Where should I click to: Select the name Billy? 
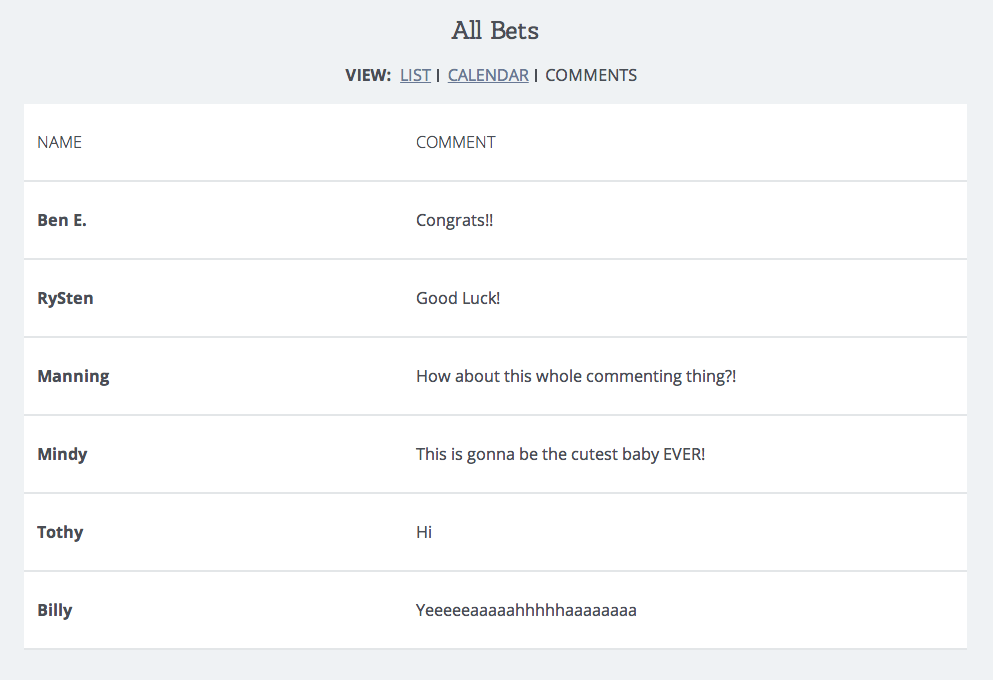point(54,610)
